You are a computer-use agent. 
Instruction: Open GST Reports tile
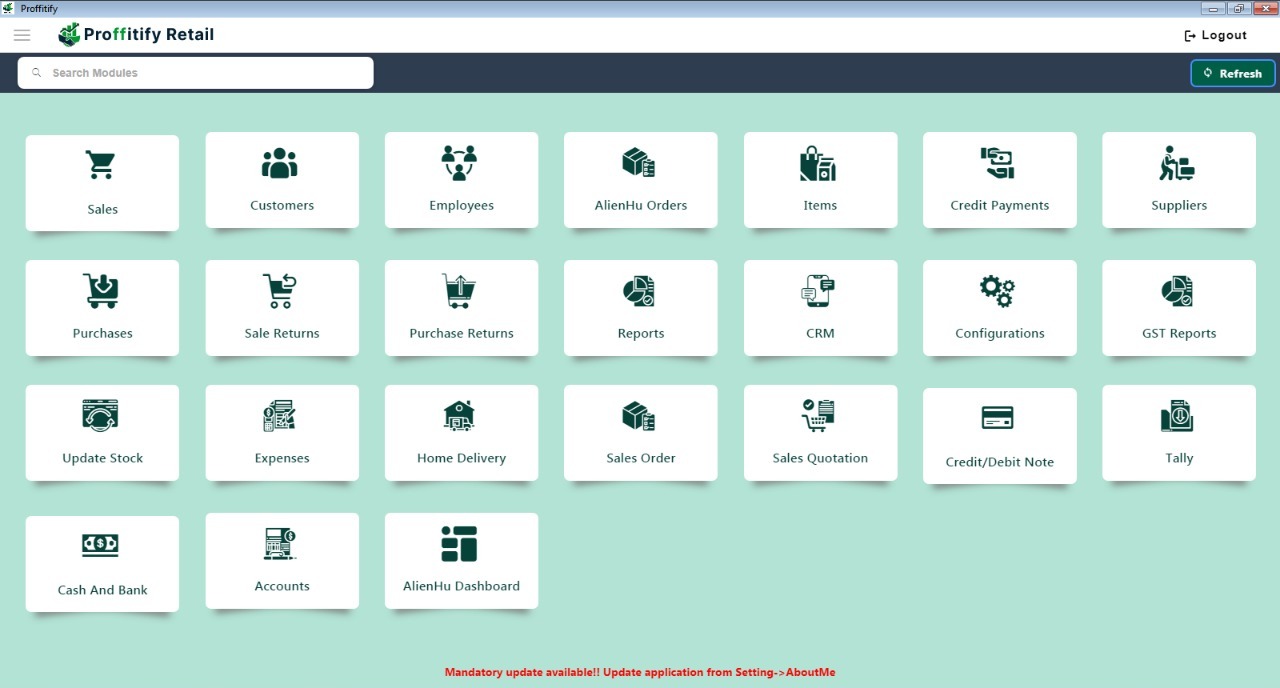click(x=1179, y=308)
